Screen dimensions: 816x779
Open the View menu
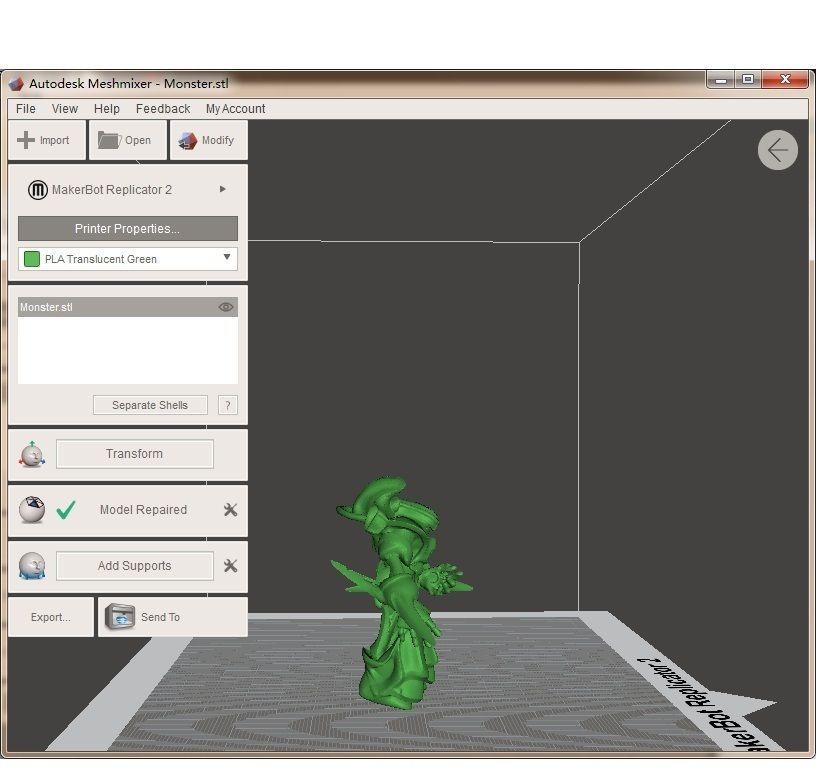click(65, 109)
